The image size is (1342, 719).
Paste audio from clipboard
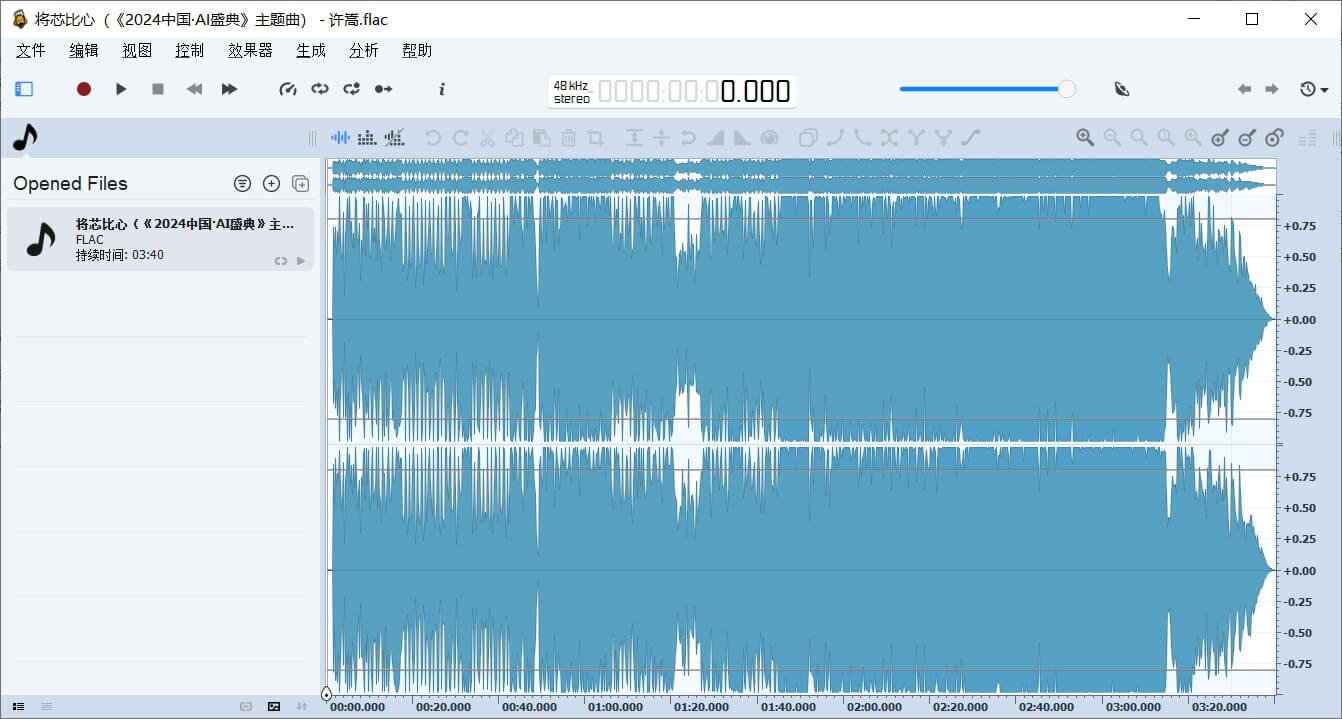click(541, 138)
